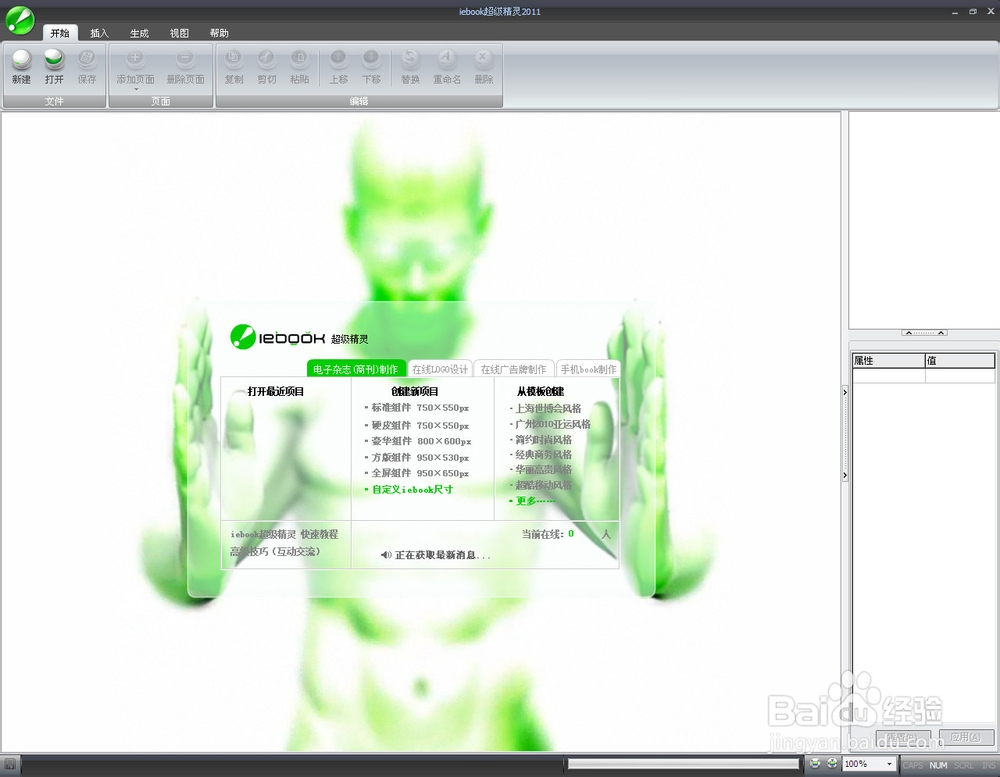1000x777 pixels.
Task: Click the 属性 column header
Action: pyautogui.click(x=888, y=360)
